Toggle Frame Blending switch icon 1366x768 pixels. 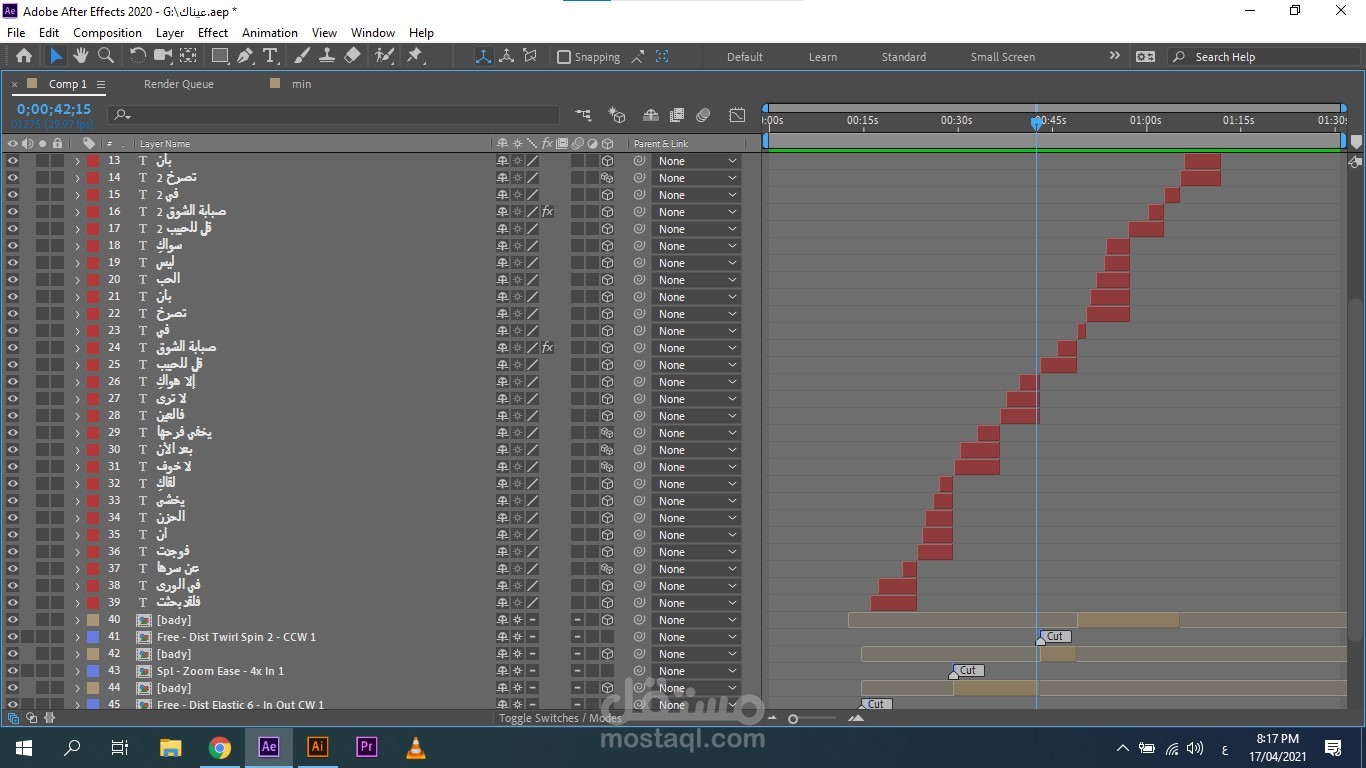pyautogui.click(x=677, y=115)
